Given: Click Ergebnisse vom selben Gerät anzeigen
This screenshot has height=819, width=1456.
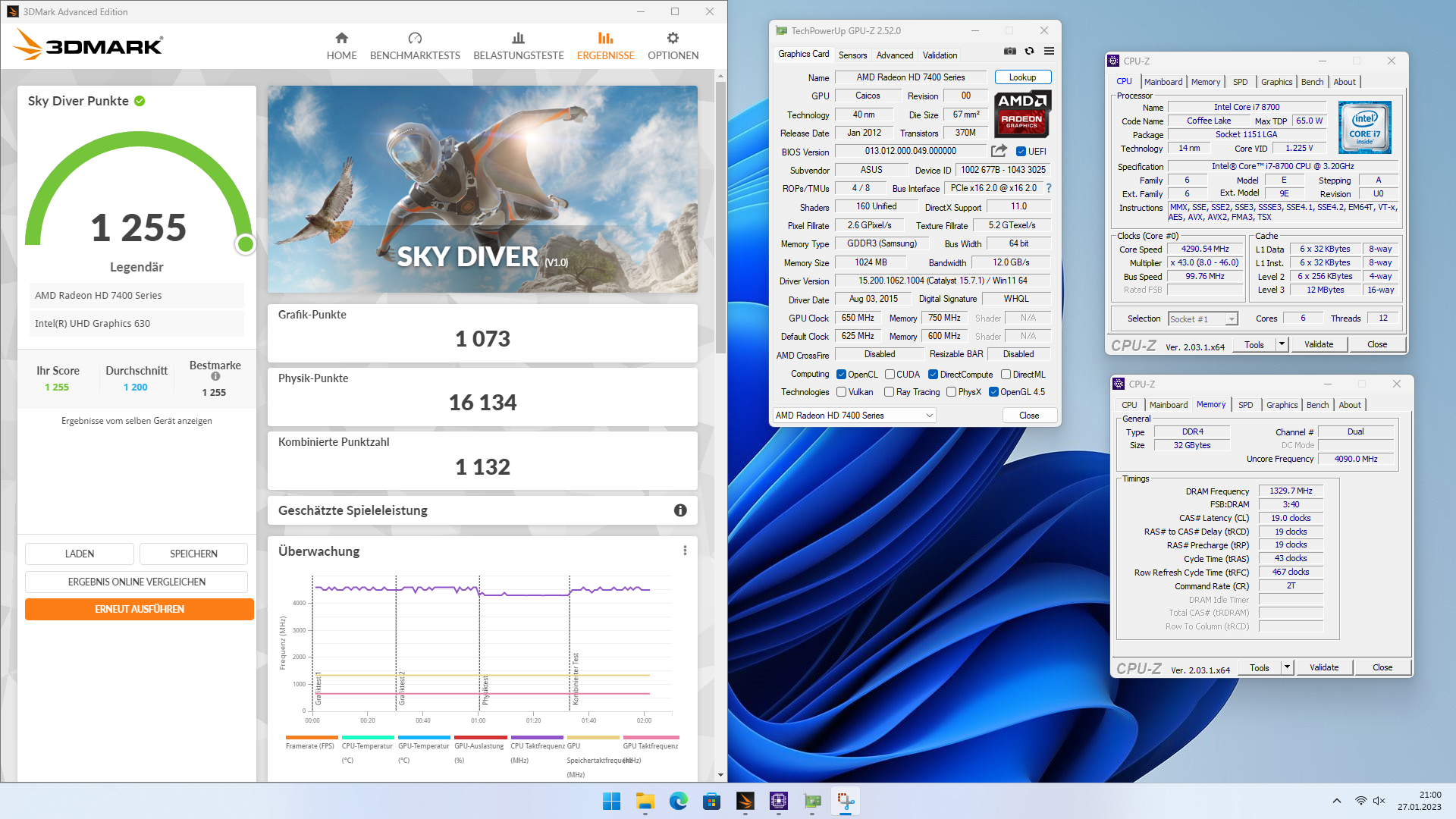Looking at the screenshot, I should (x=136, y=421).
